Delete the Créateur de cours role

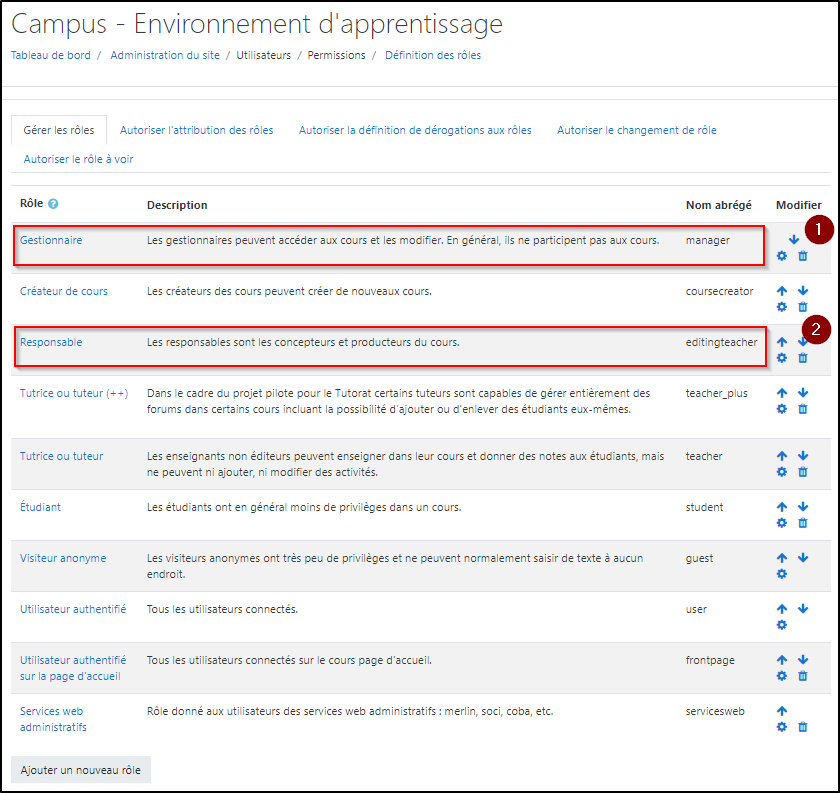coord(802,307)
